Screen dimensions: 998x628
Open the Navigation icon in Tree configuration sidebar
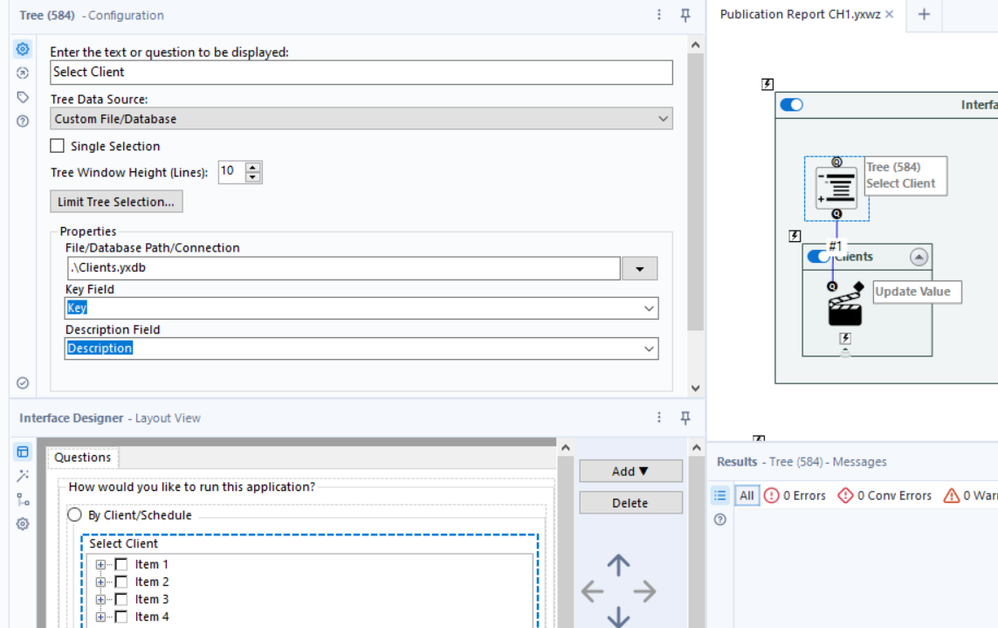pos(22,73)
